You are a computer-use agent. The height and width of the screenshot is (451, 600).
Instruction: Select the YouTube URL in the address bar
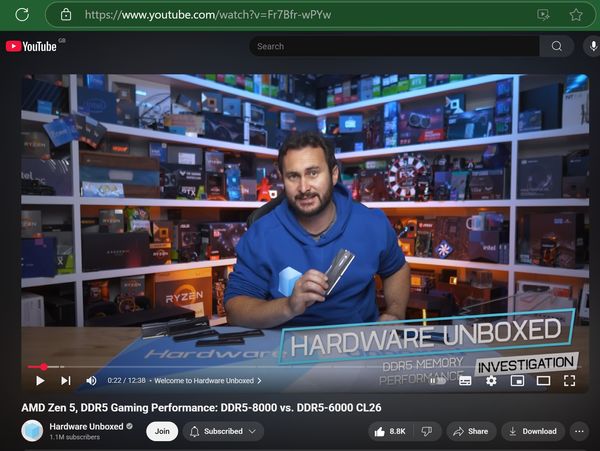208,15
